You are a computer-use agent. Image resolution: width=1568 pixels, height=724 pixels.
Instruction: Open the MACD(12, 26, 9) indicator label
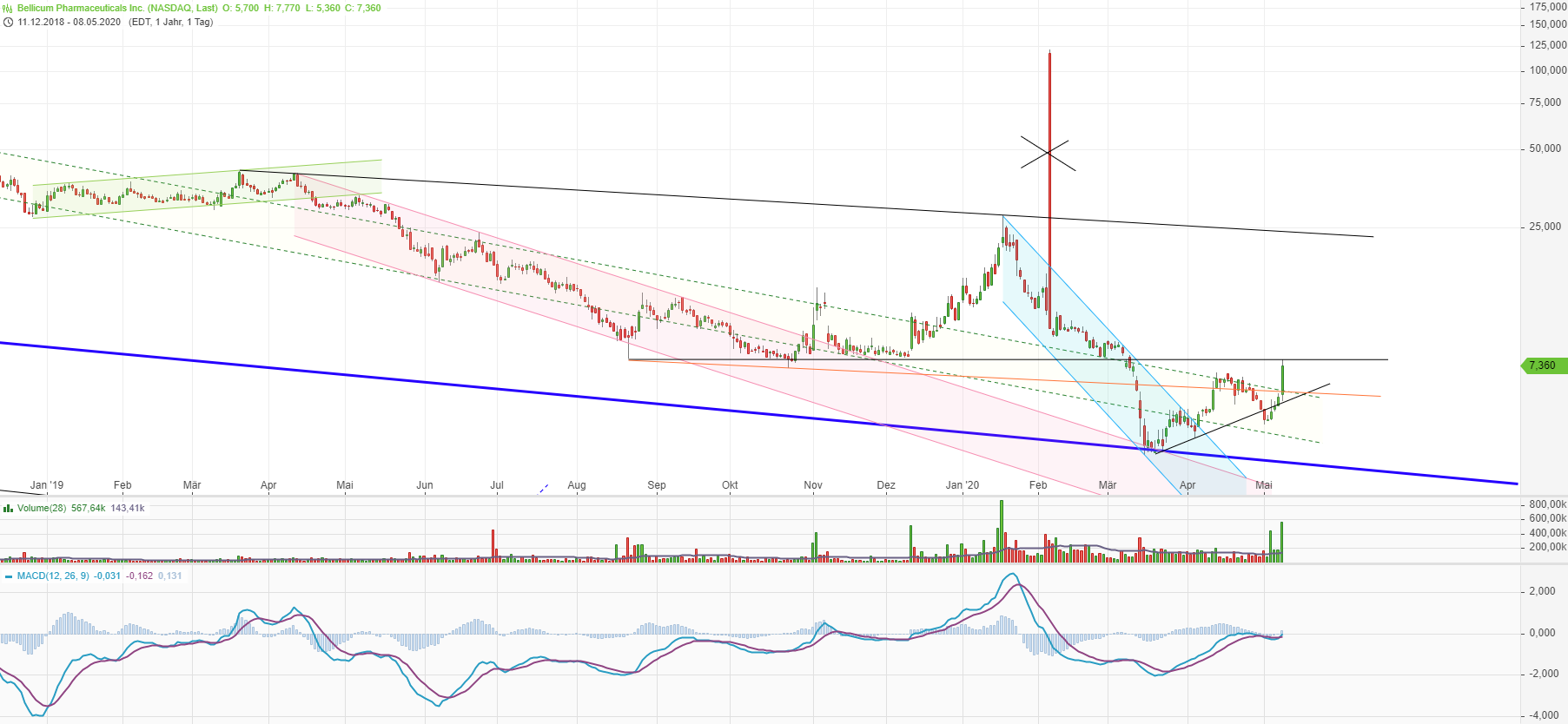[x=53, y=576]
